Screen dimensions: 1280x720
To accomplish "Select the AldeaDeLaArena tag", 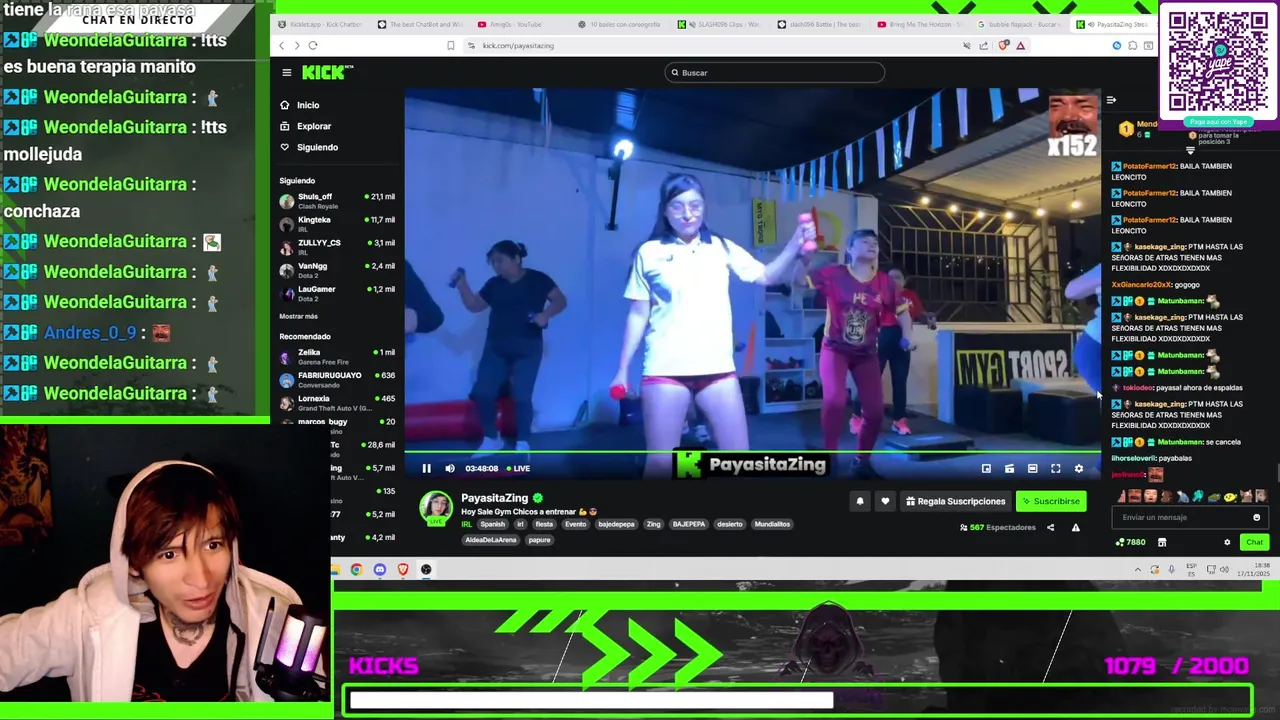I will (491, 540).
